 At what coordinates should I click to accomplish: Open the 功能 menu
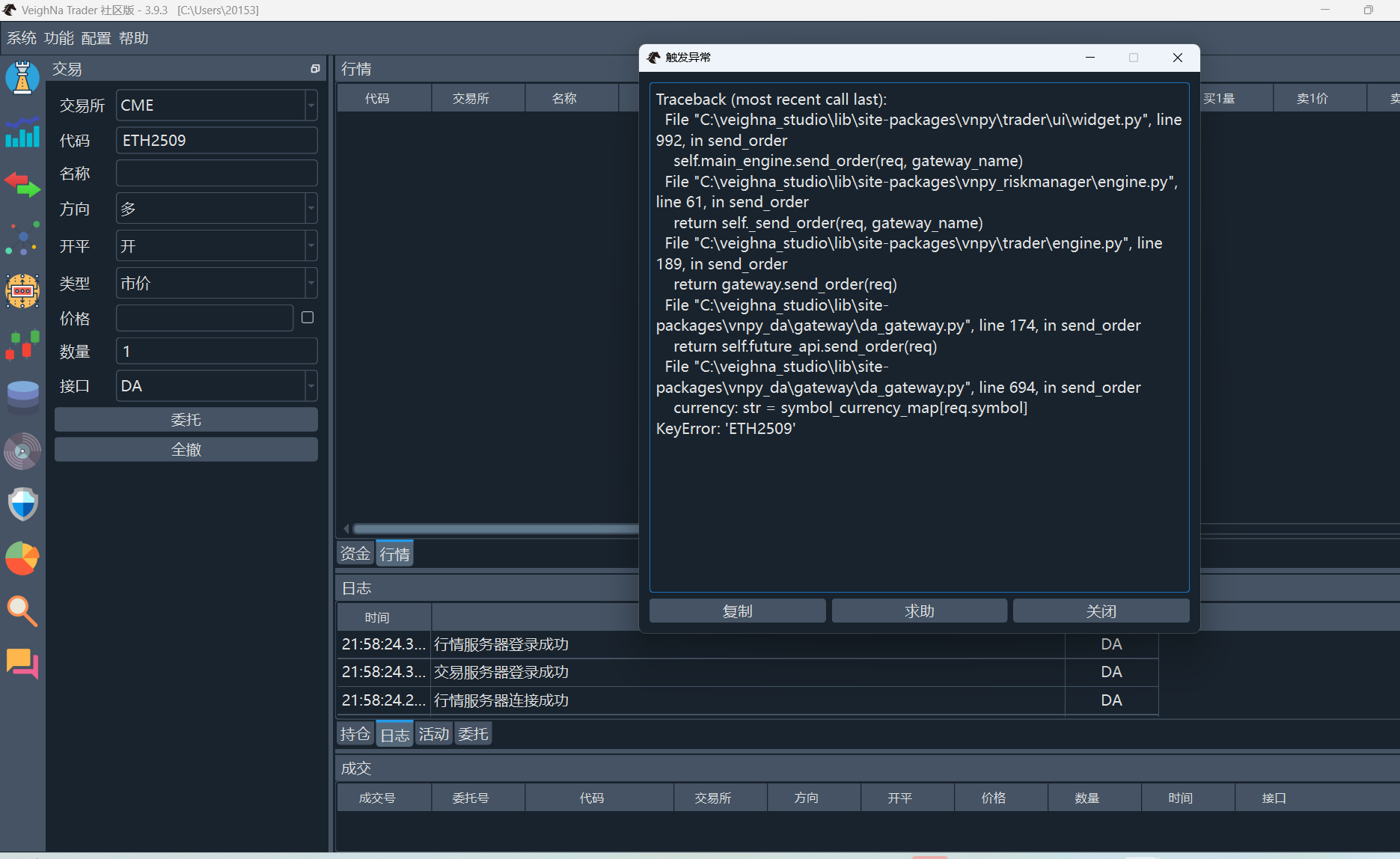pos(58,38)
